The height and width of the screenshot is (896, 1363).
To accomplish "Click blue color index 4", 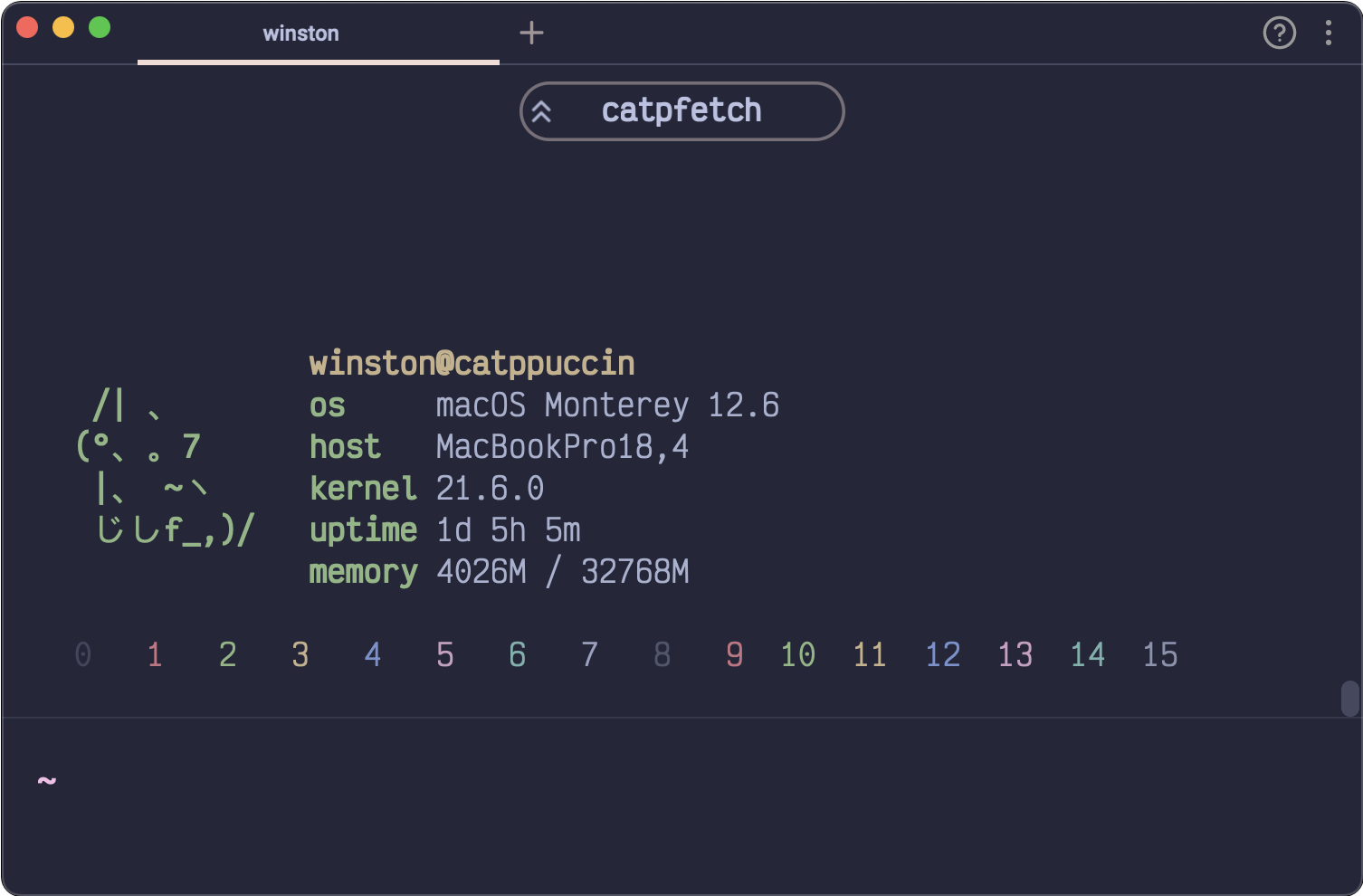I will point(372,654).
